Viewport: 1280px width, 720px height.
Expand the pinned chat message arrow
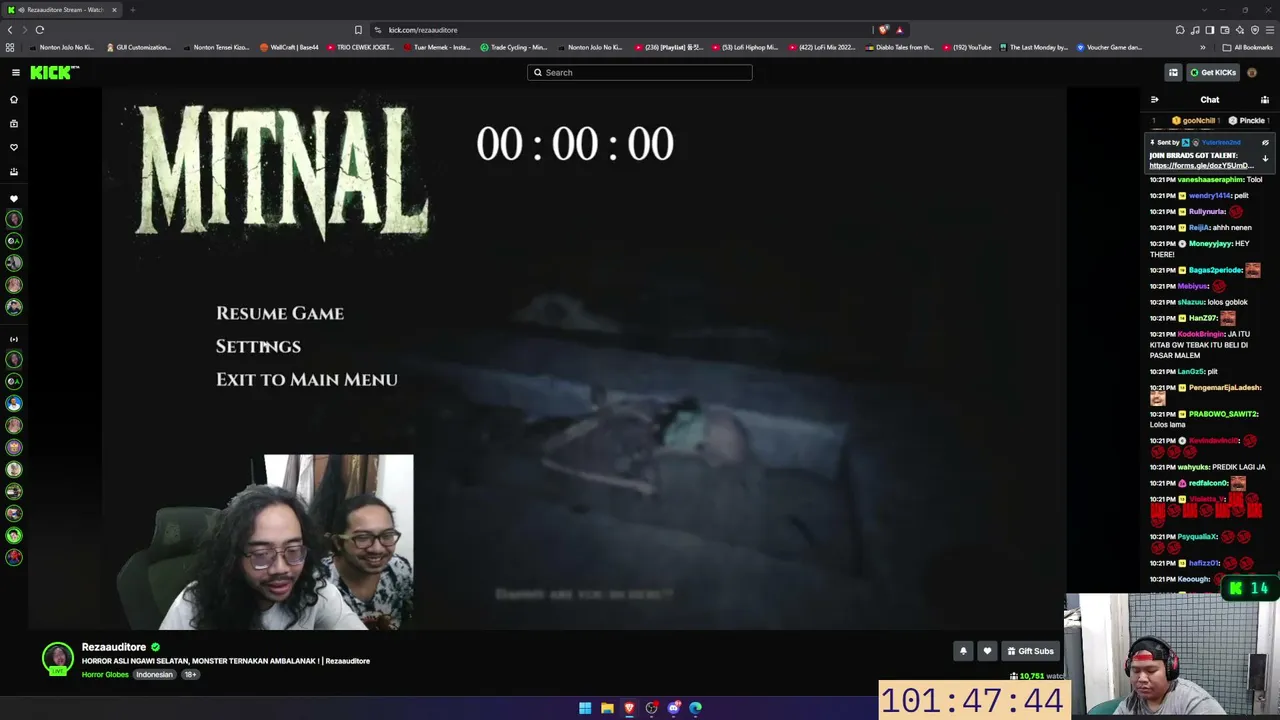click(1265, 158)
